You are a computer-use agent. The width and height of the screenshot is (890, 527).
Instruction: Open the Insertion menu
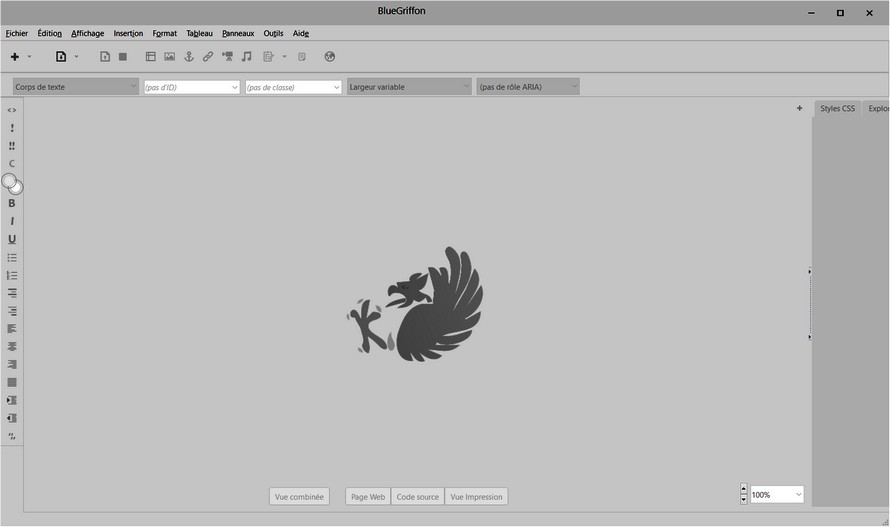[128, 33]
